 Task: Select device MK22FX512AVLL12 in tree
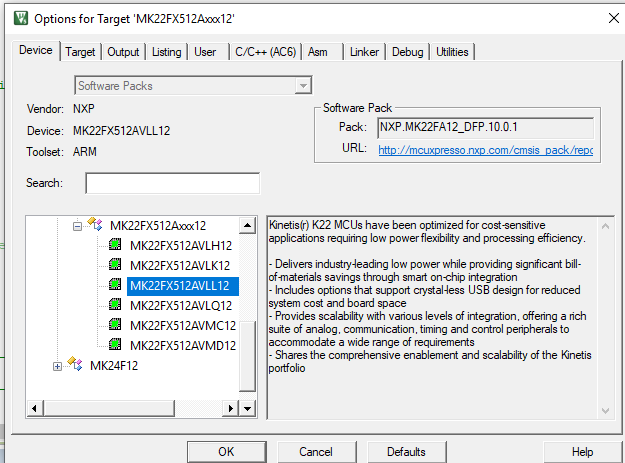(183, 286)
